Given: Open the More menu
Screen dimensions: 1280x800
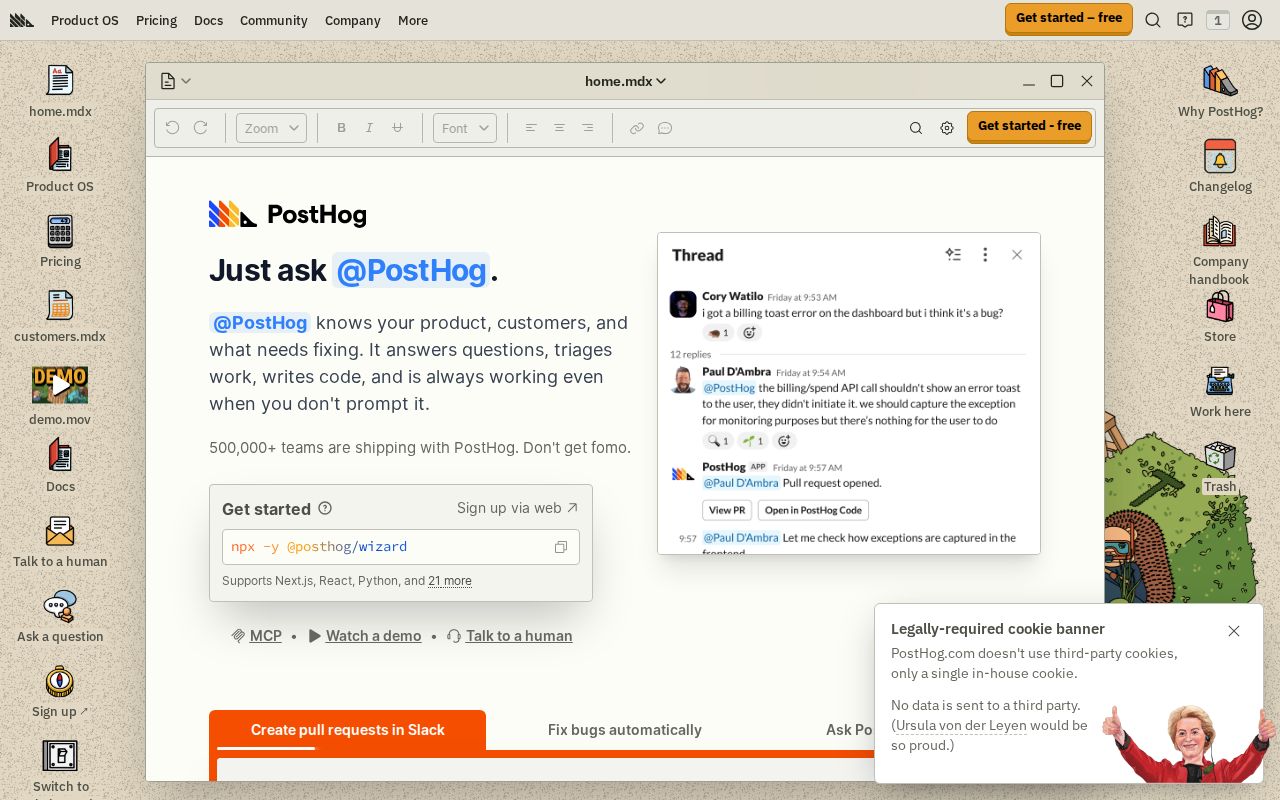Looking at the screenshot, I should [413, 20].
